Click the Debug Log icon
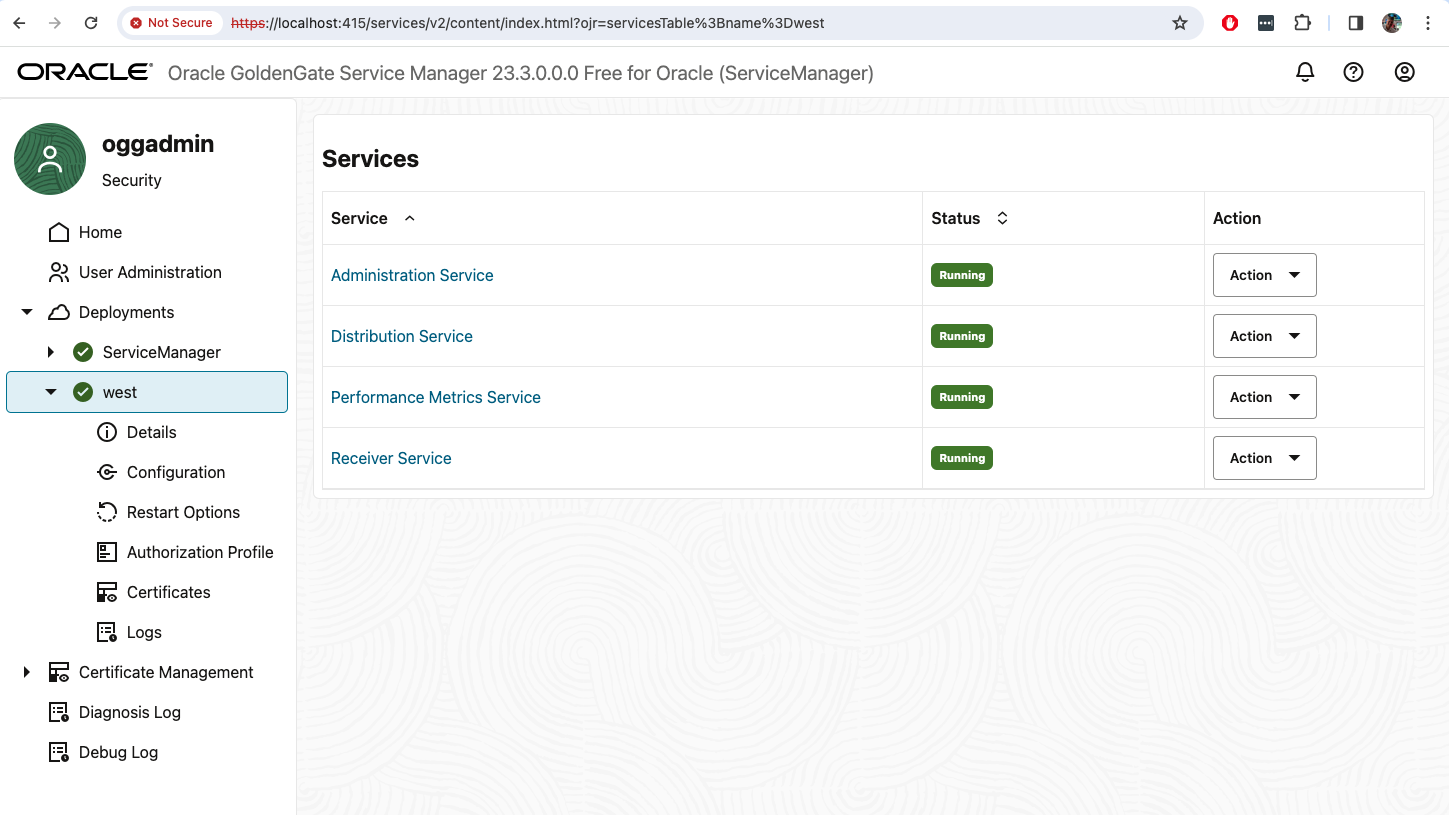Image resolution: width=1449 pixels, height=815 pixels. click(x=59, y=752)
